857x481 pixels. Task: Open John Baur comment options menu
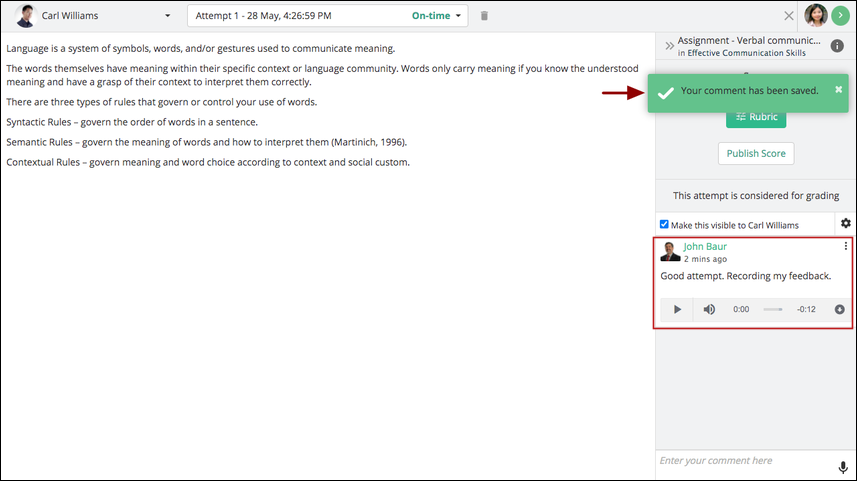(x=846, y=246)
